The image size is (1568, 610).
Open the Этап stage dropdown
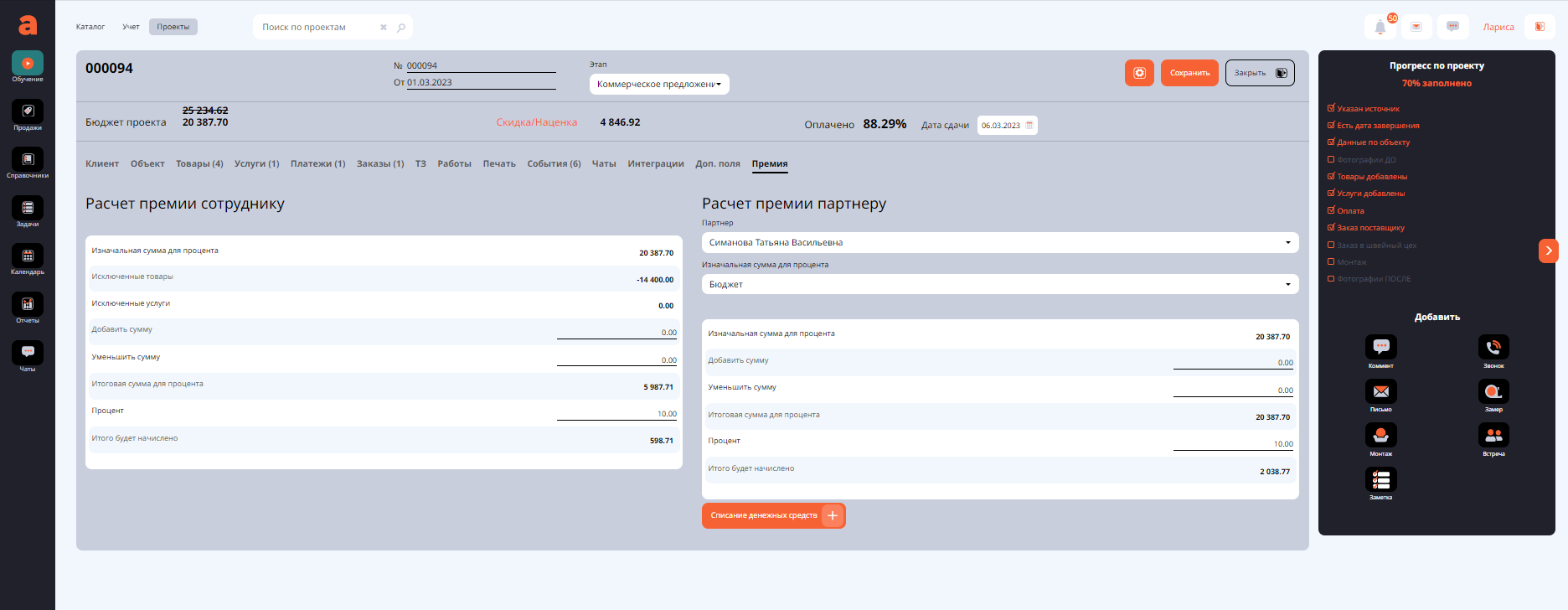pyautogui.click(x=659, y=85)
